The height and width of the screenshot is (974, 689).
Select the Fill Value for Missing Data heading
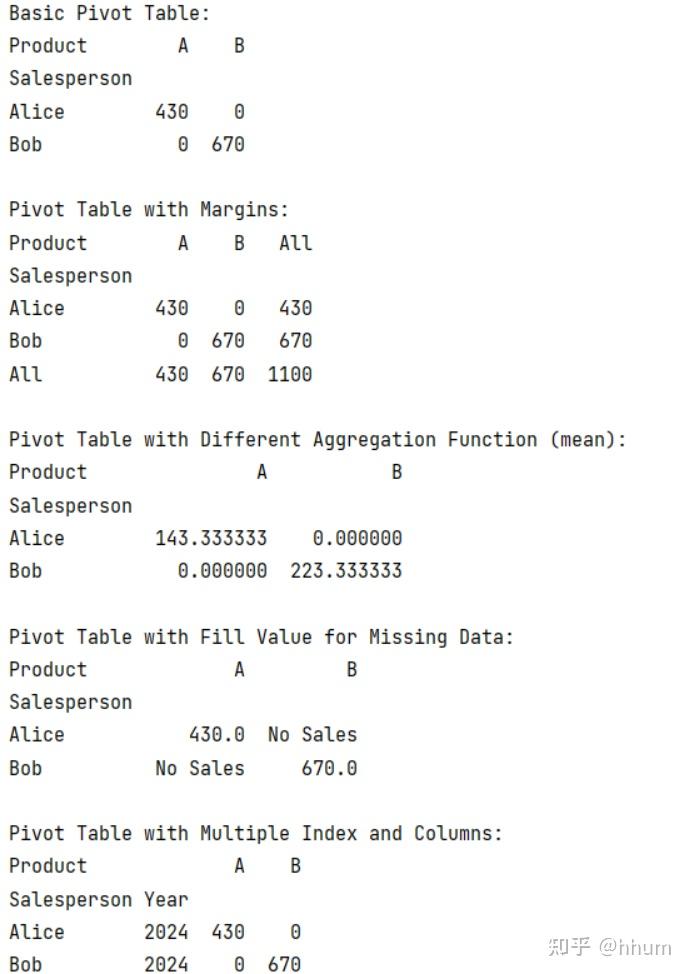click(261, 637)
